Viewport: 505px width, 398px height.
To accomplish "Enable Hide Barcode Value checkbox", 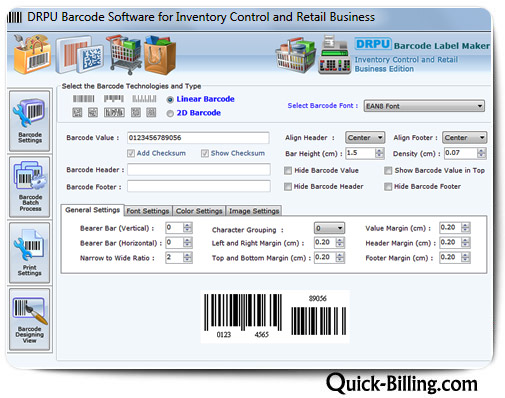I will pos(288,171).
